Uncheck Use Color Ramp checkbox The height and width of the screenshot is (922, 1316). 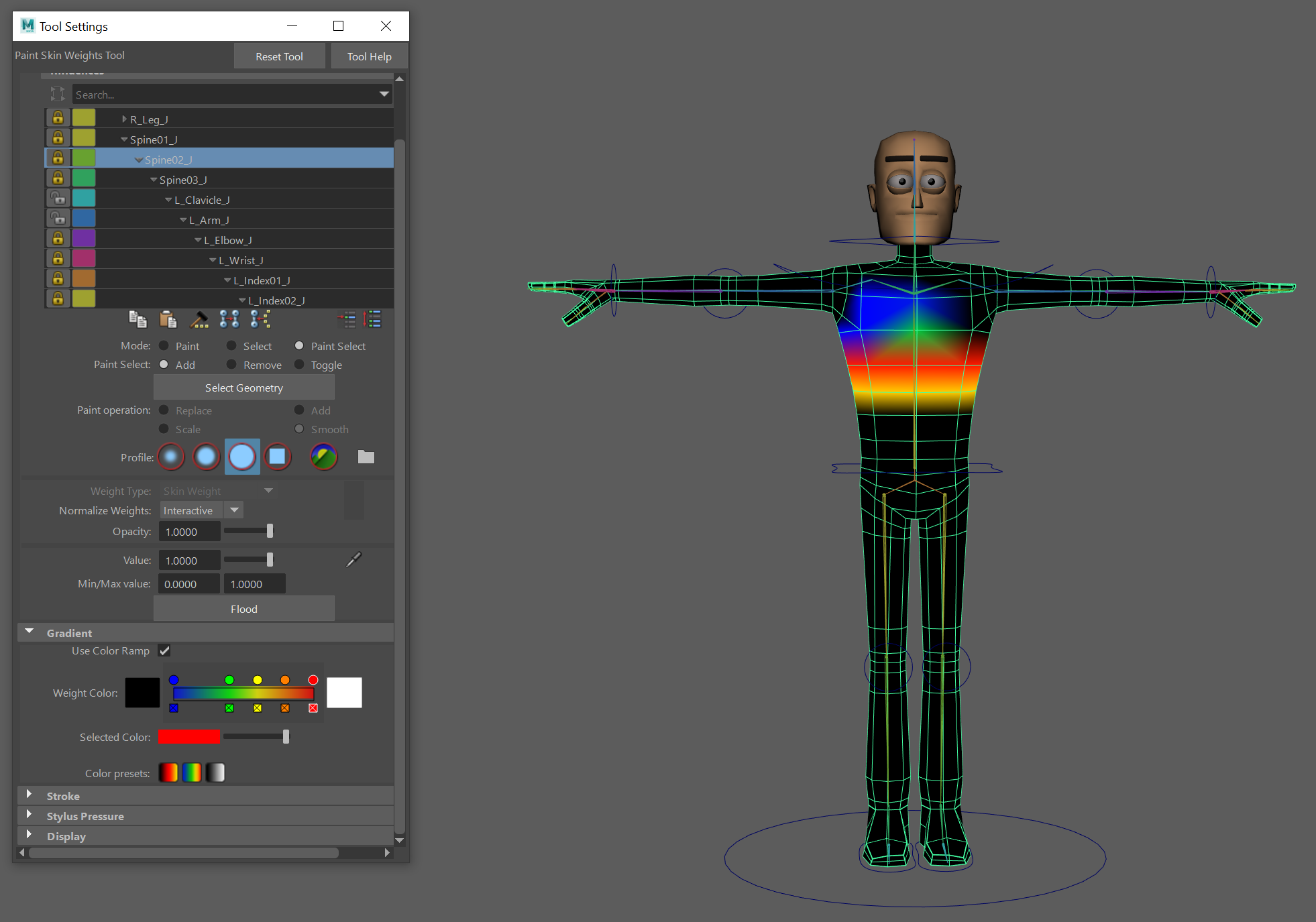click(164, 650)
